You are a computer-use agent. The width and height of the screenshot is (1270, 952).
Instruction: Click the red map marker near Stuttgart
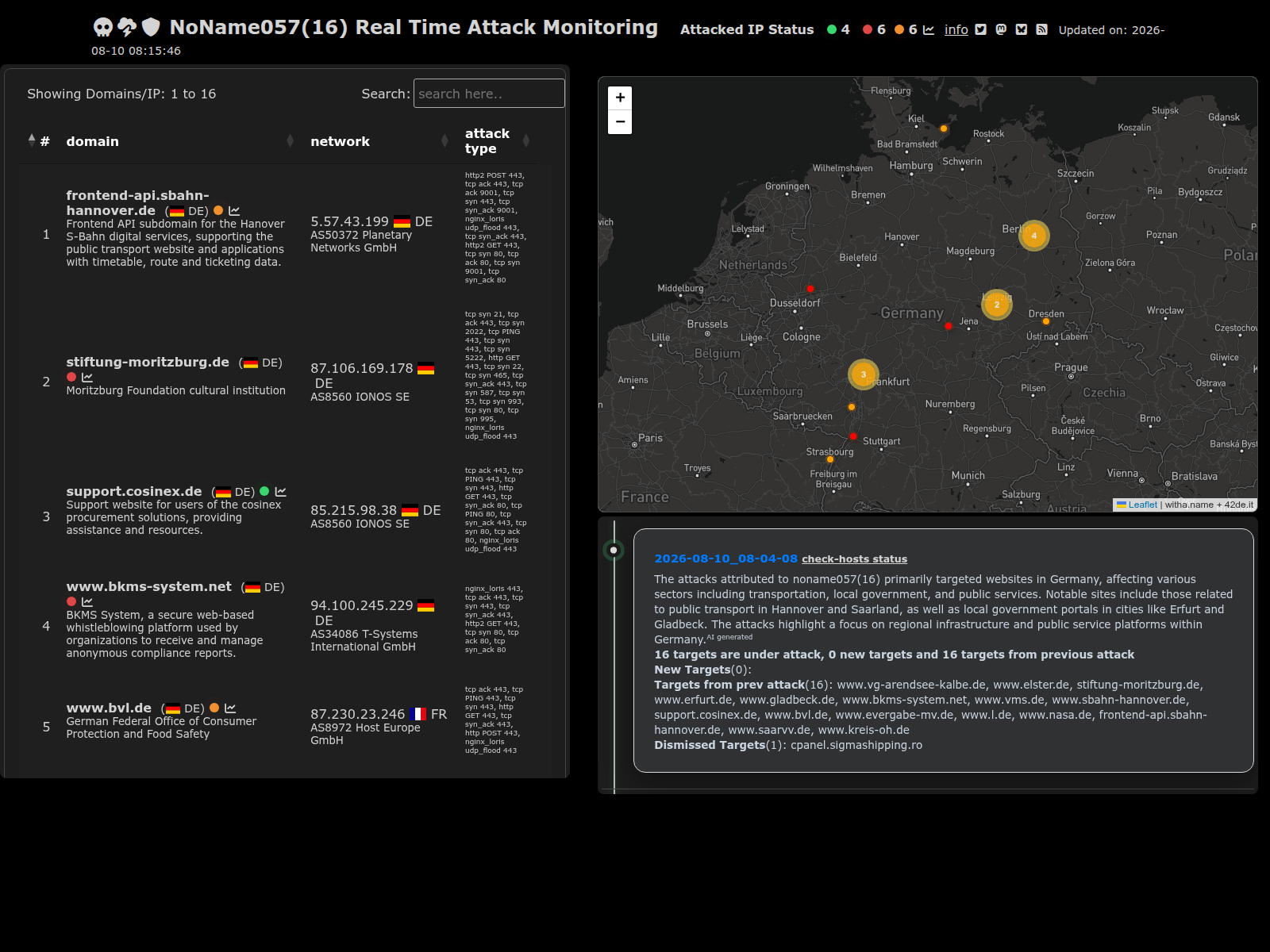pos(853,436)
